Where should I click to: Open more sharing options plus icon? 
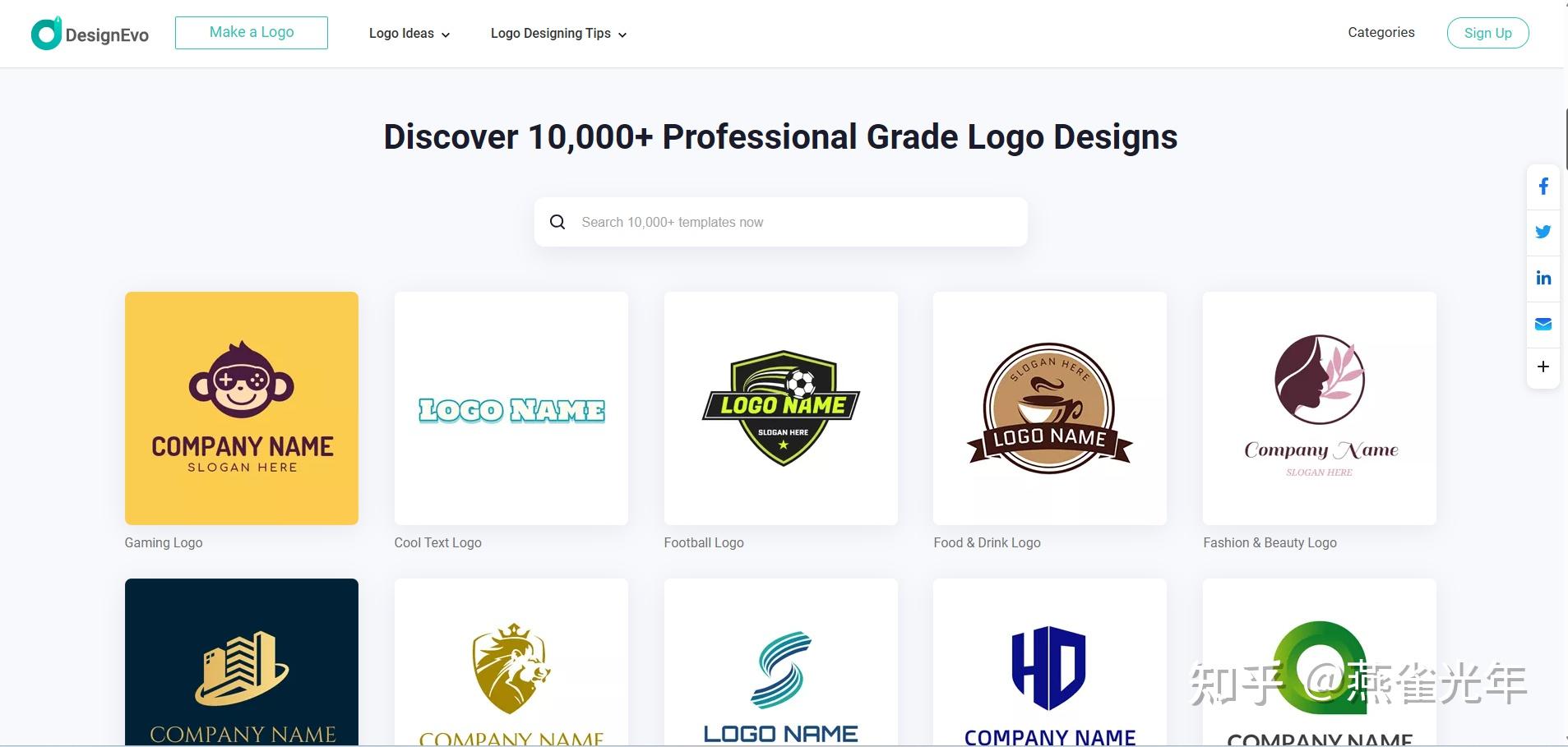[x=1543, y=367]
